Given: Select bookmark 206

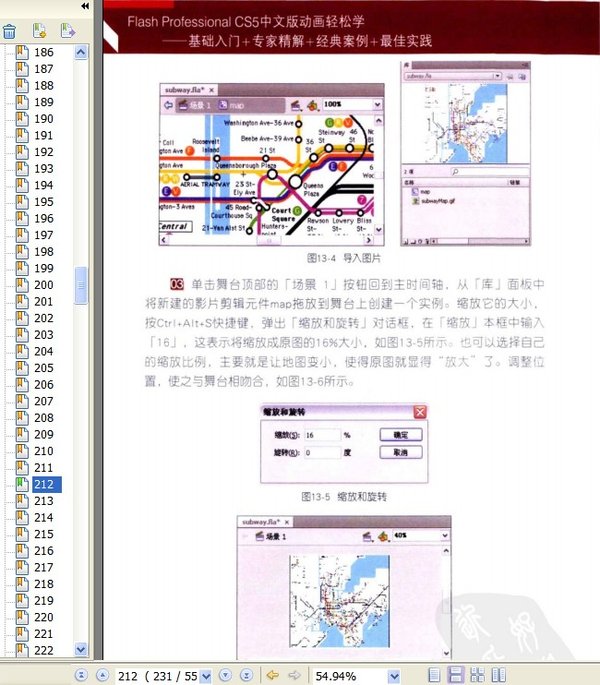Looking at the screenshot, I should pos(44,384).
